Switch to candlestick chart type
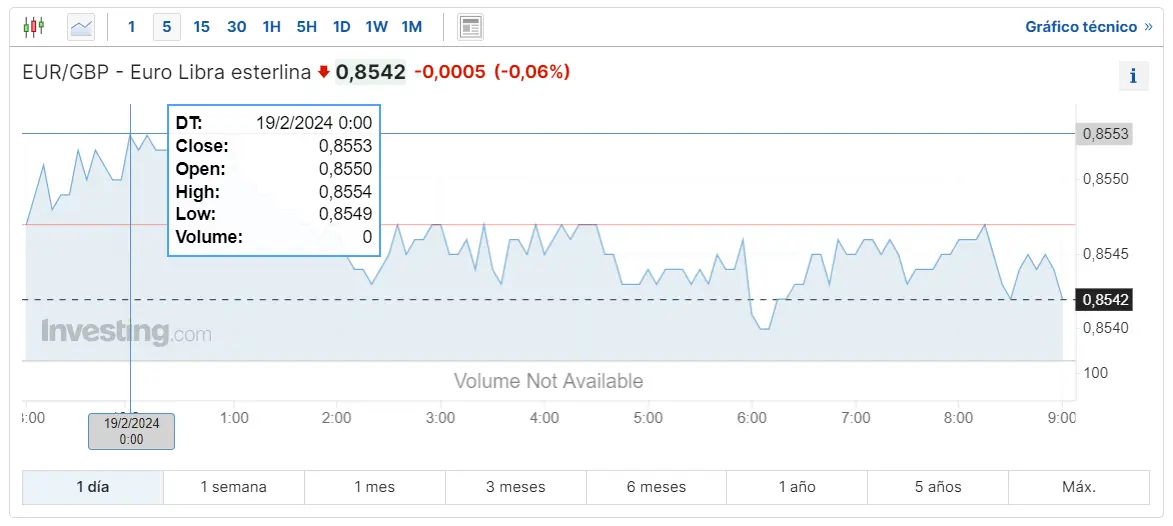The width and height of the screenshot is (1173, 526). (33, 27)
